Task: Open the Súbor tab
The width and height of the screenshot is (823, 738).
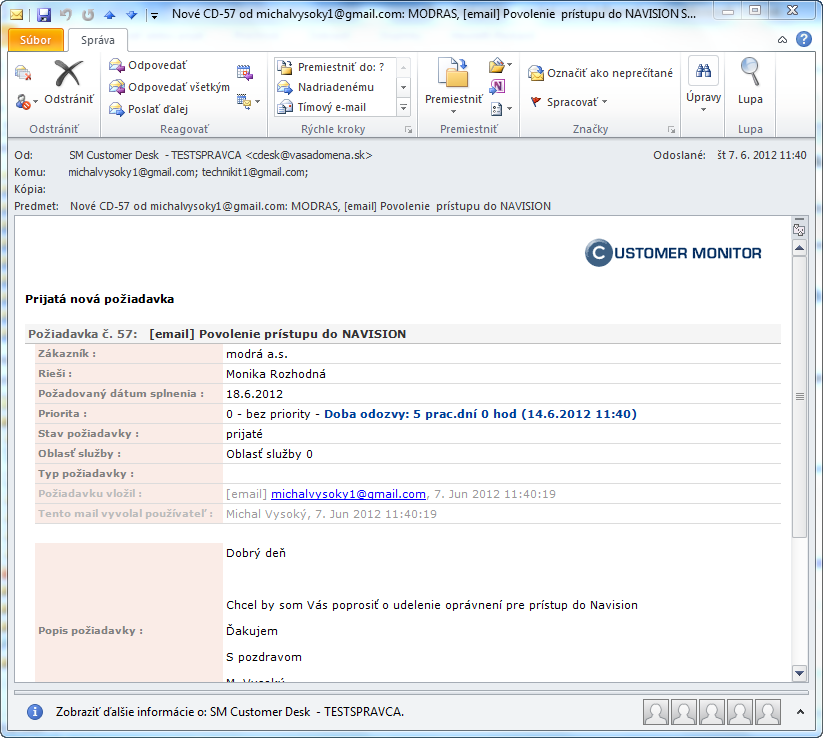Action: coord(36,40)
